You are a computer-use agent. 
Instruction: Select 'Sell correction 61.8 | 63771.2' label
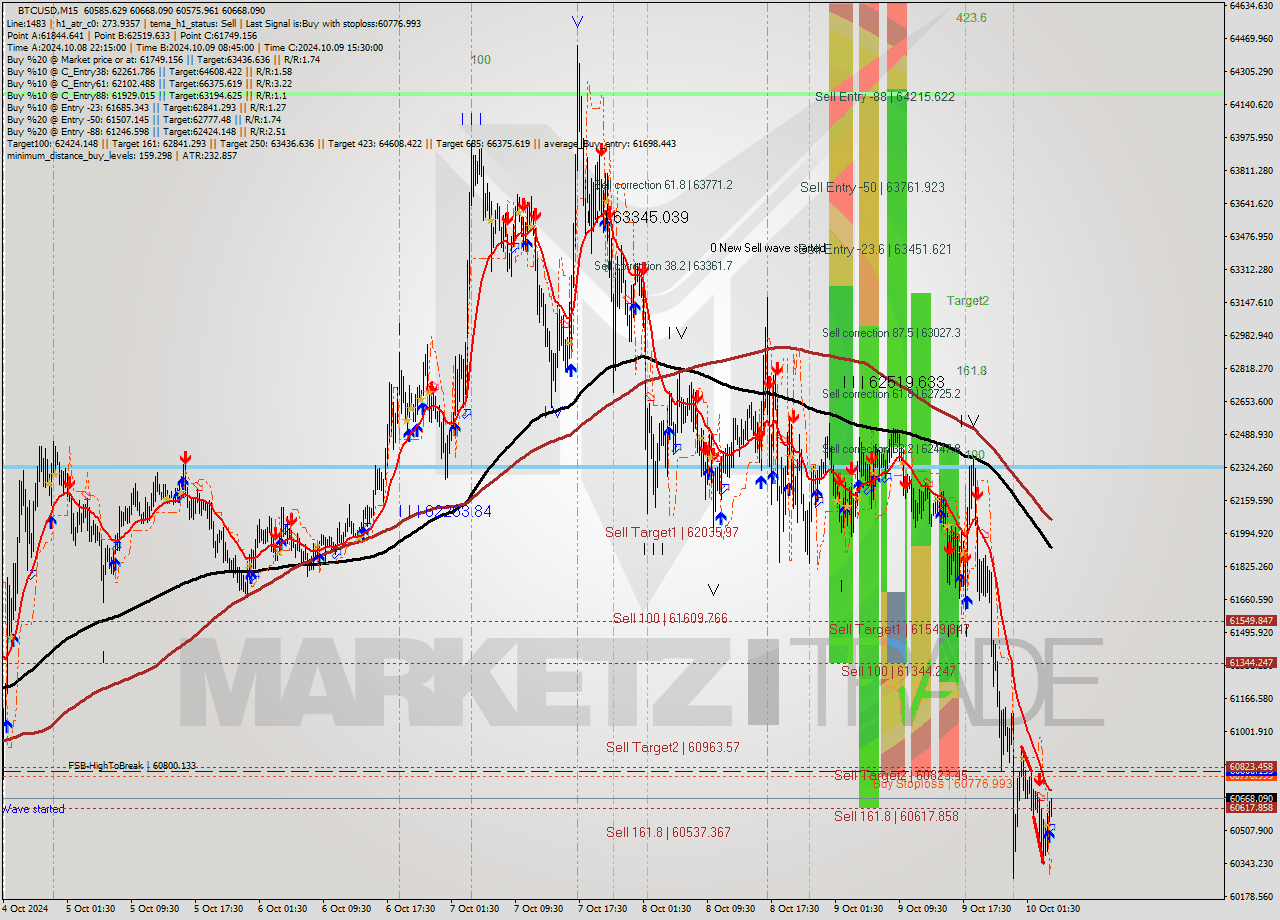(x=663, y=185)
